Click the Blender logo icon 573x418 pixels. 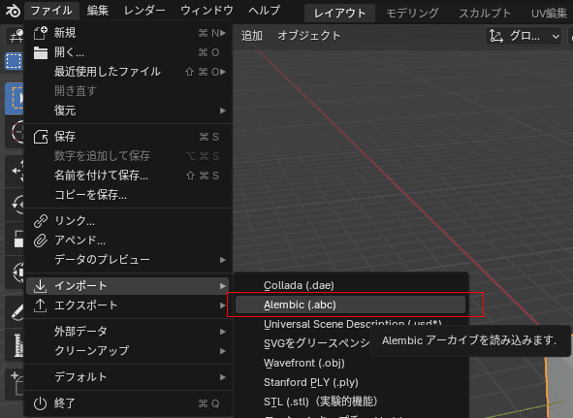(13, 11)
